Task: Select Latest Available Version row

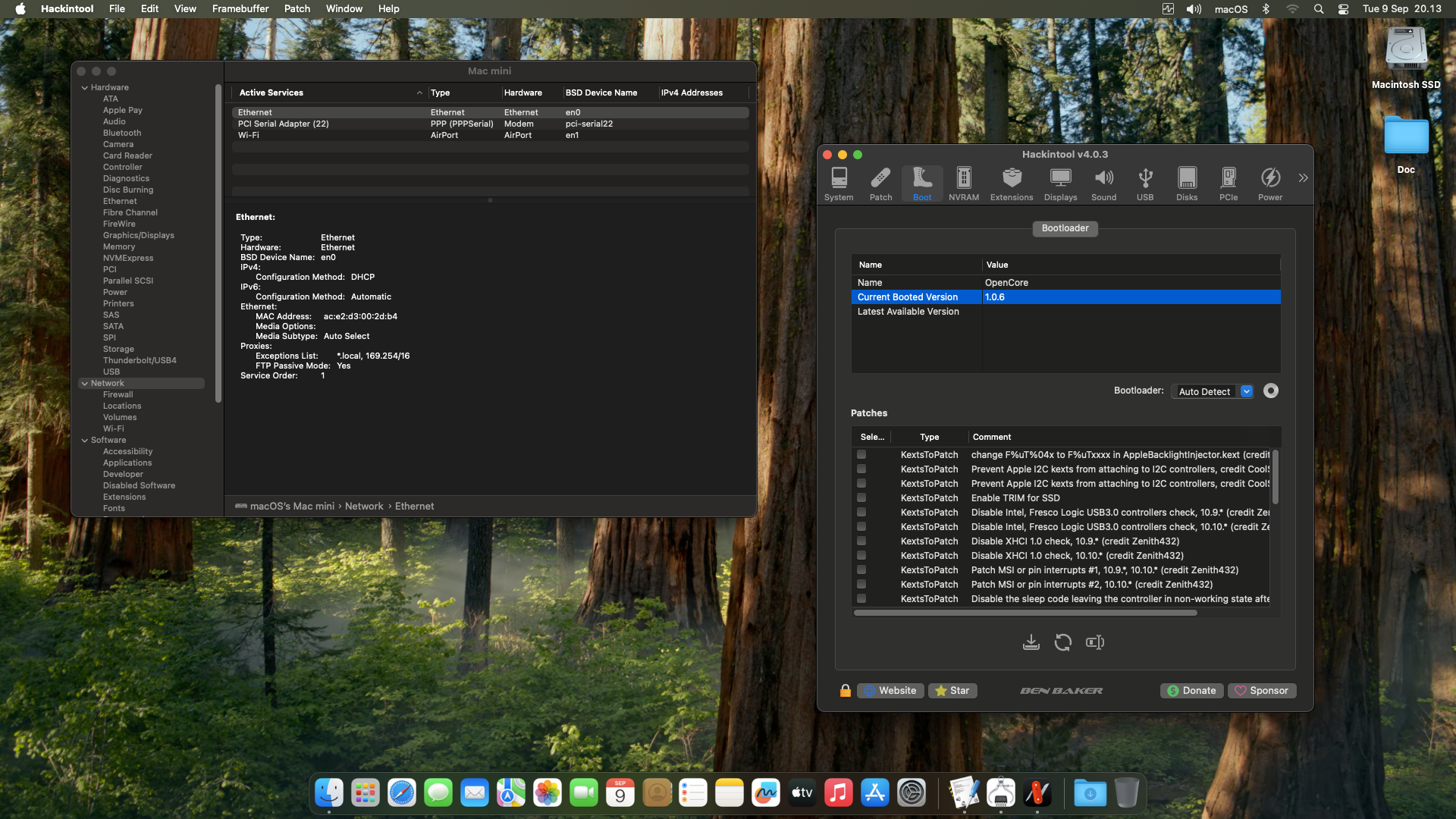Action: click(1065, 312)
